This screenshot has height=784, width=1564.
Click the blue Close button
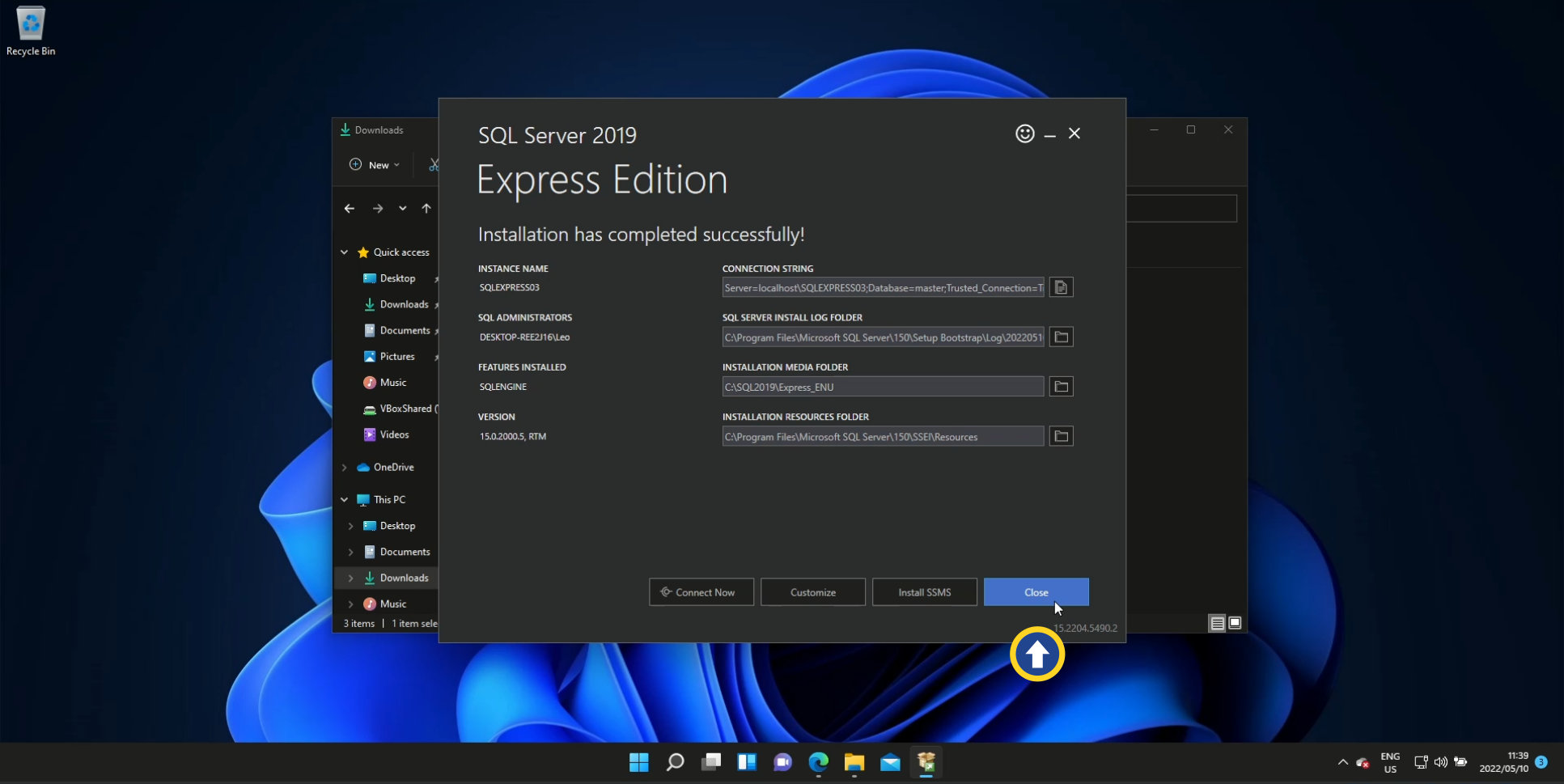click(x=1036, y=592)
